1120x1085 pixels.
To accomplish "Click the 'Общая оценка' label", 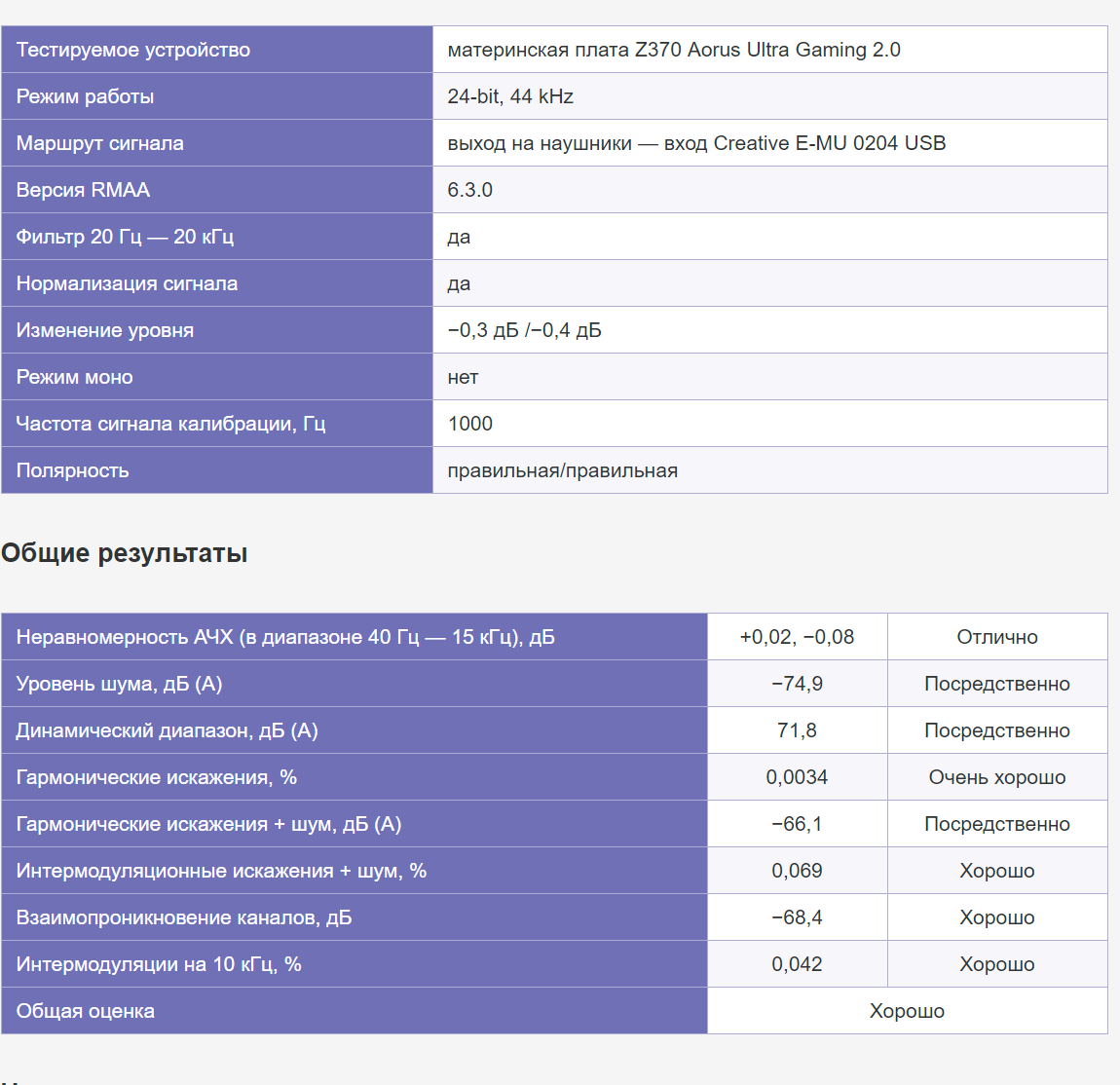I will coord(85,1011).
